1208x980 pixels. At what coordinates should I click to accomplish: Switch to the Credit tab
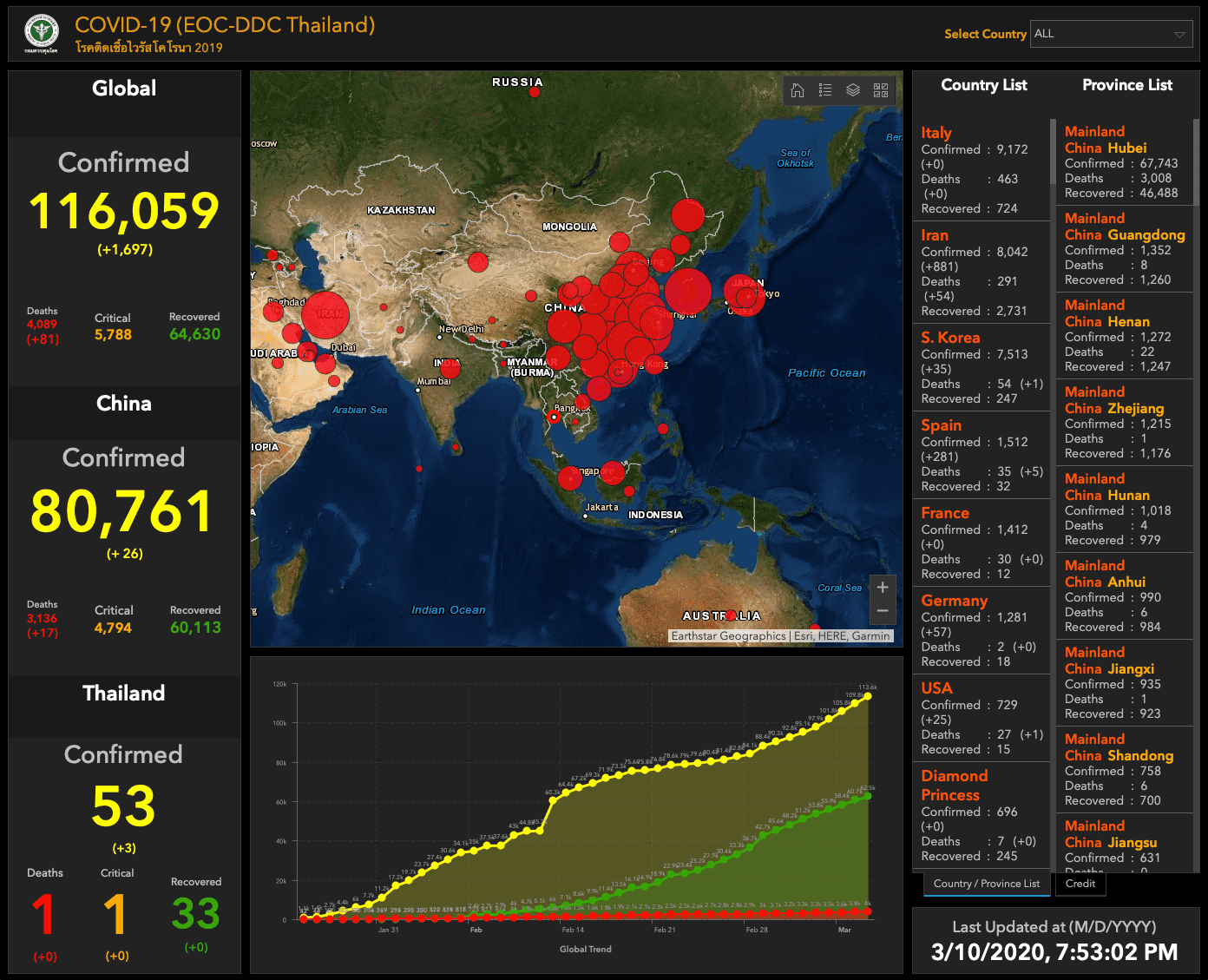(1080, 884)
